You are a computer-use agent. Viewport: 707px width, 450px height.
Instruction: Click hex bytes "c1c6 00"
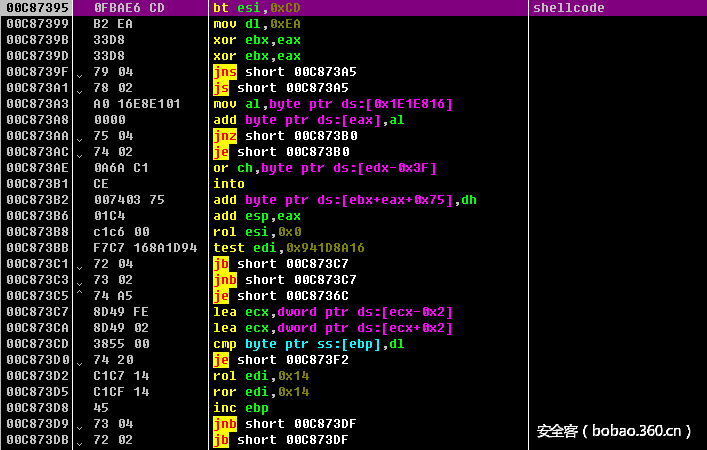tap(121, 232)
